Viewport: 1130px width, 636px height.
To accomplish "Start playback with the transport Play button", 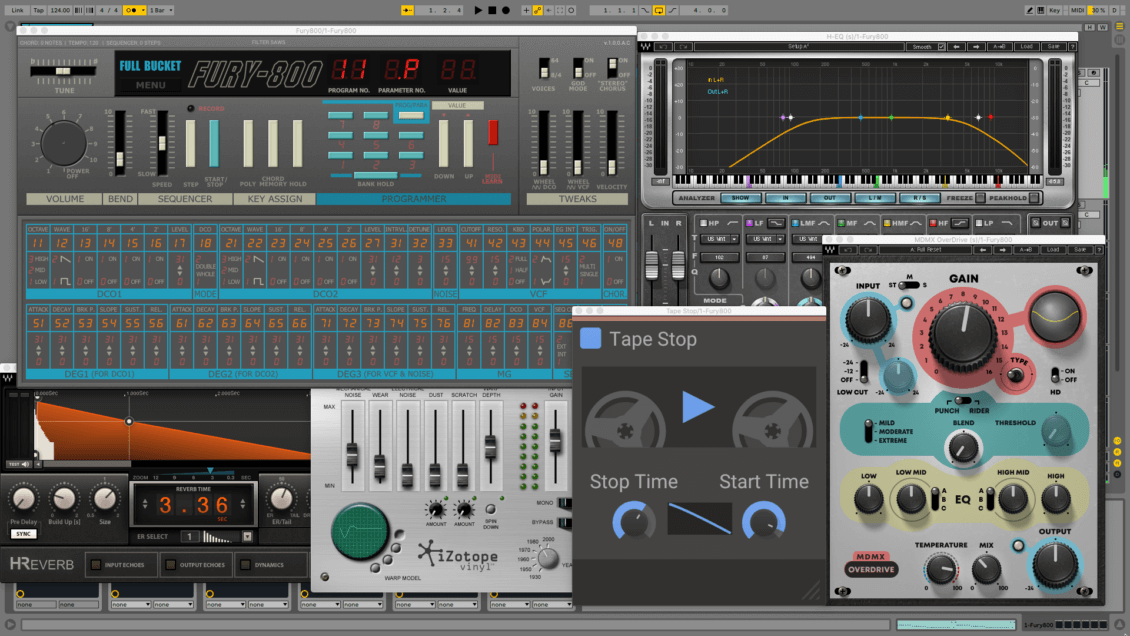I will (x=478, y=10).
